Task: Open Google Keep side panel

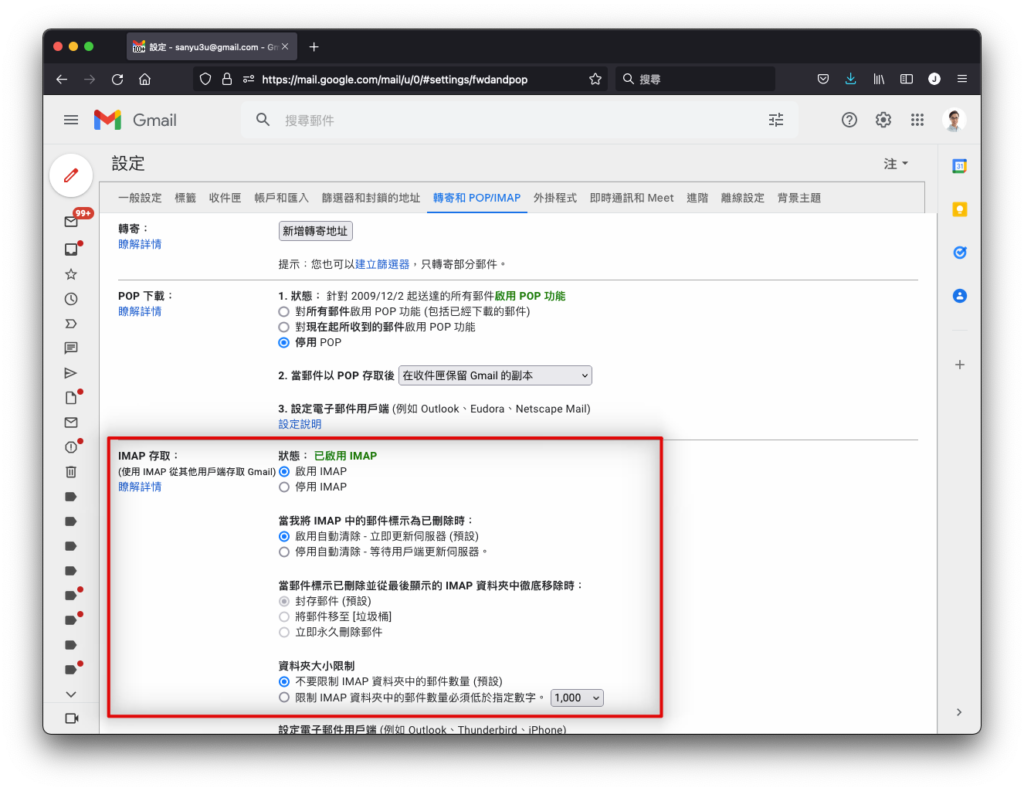Action: (x=959, y=210)
